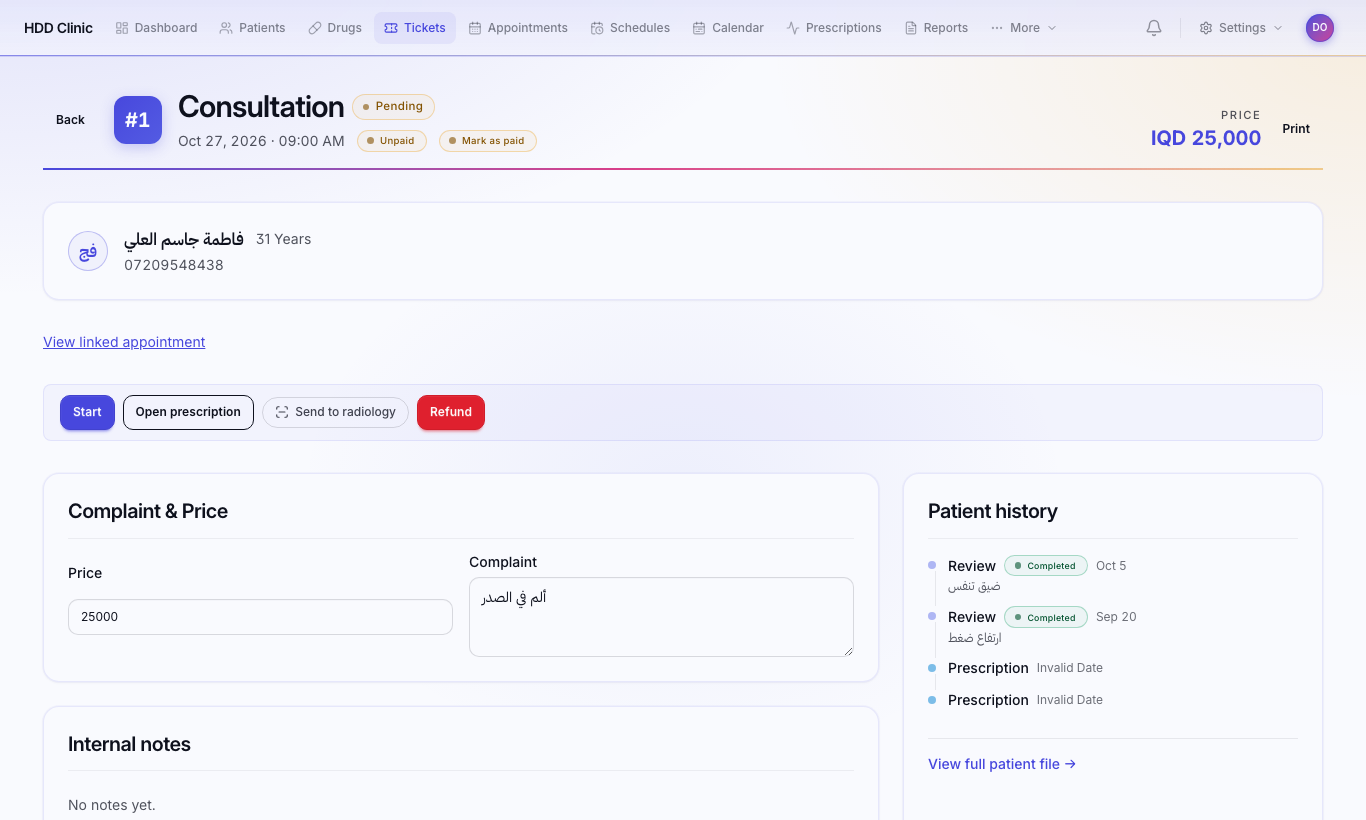Click the HDD Clinic logo text

(58, 28)
